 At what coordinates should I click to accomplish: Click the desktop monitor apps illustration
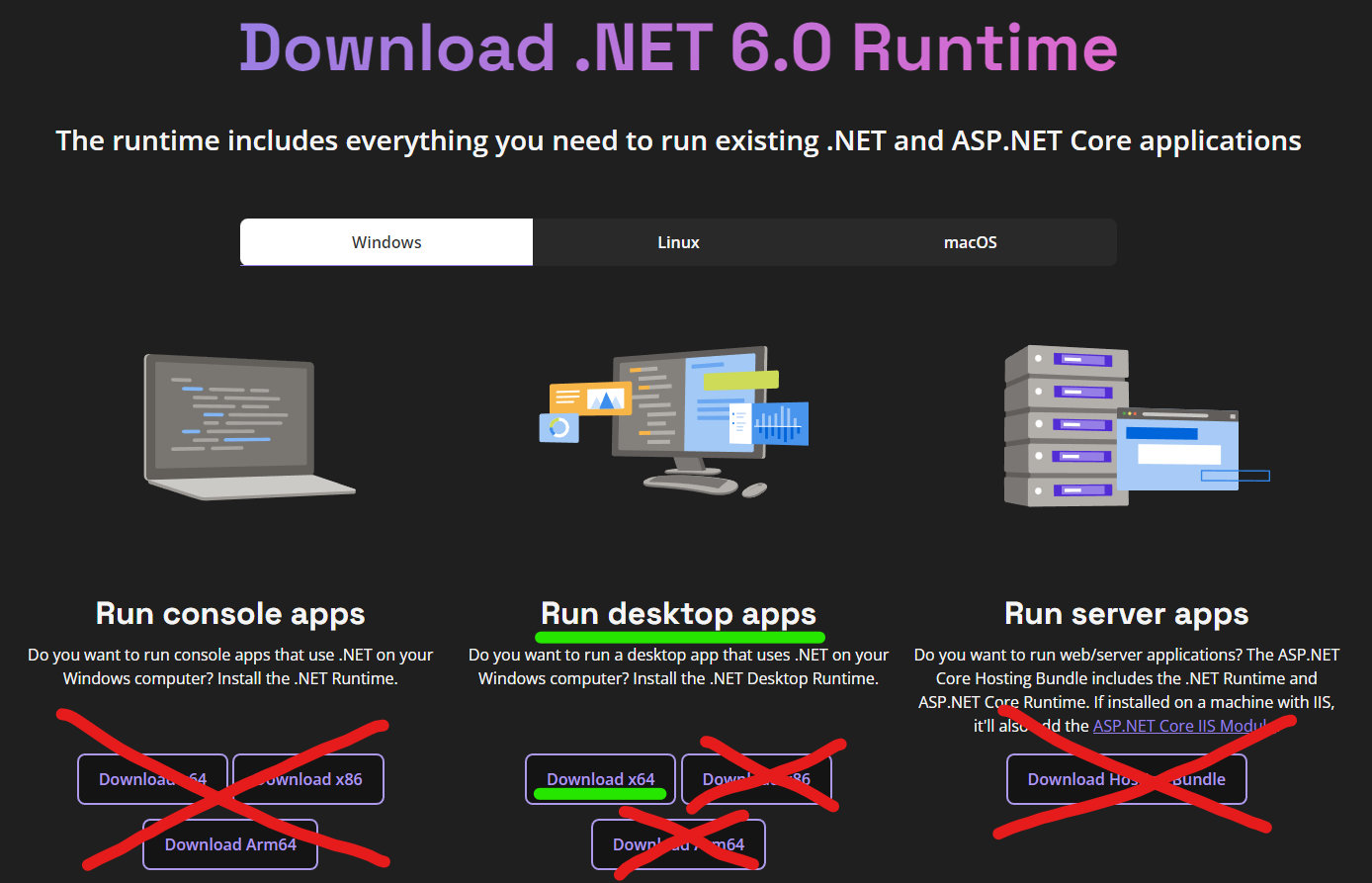click(673, 421)
